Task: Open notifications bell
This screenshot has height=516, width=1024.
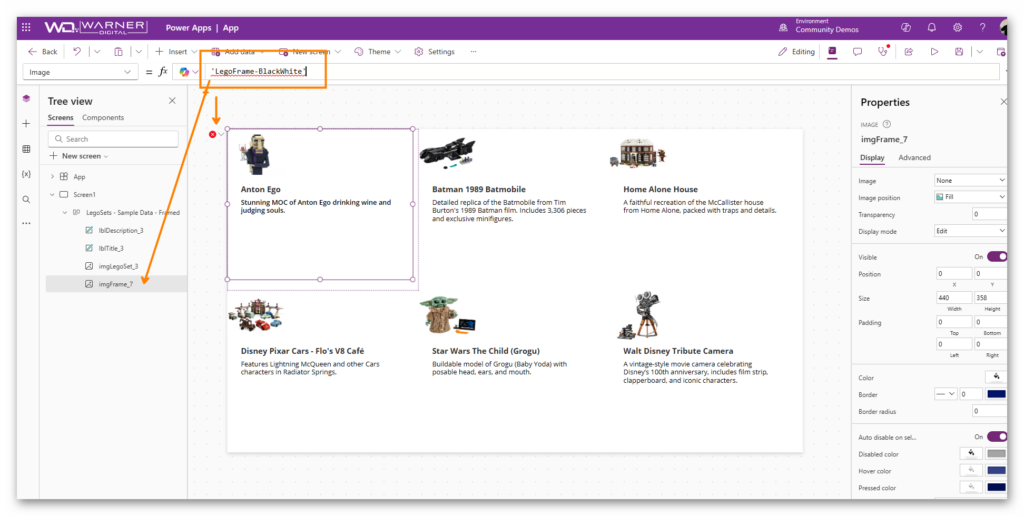Action: (x=932, y=27)
